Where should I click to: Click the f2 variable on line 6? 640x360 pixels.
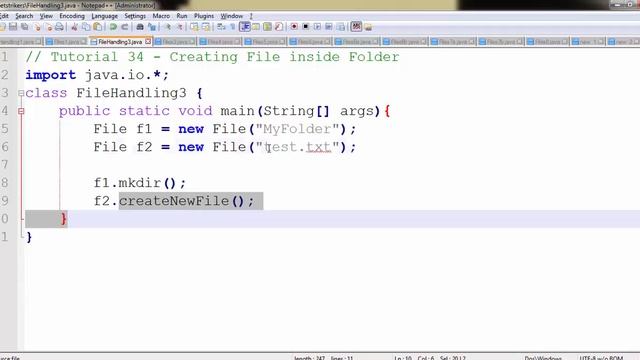pos(144,147)
